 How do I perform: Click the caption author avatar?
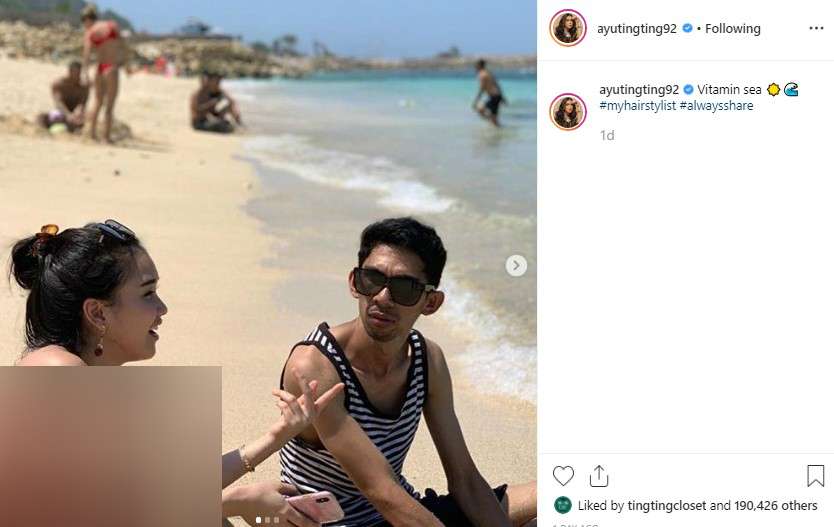pos(568,112)
